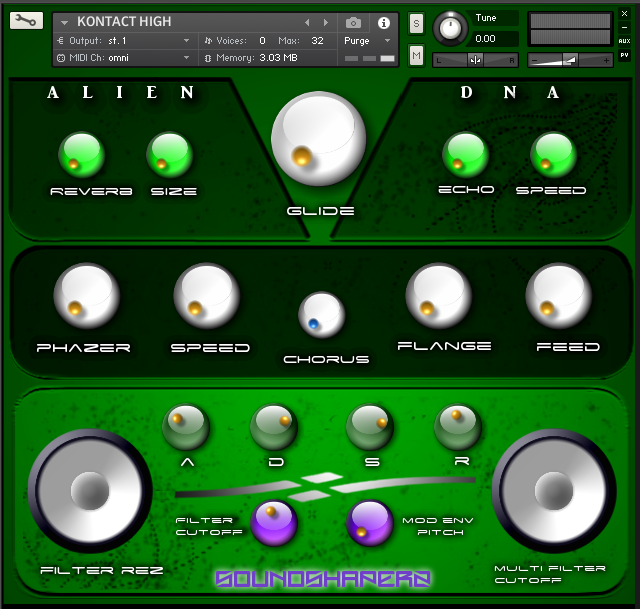Click the Speed knob next to Phazer
Screen dimensions: 640x609
coord(207,296)
